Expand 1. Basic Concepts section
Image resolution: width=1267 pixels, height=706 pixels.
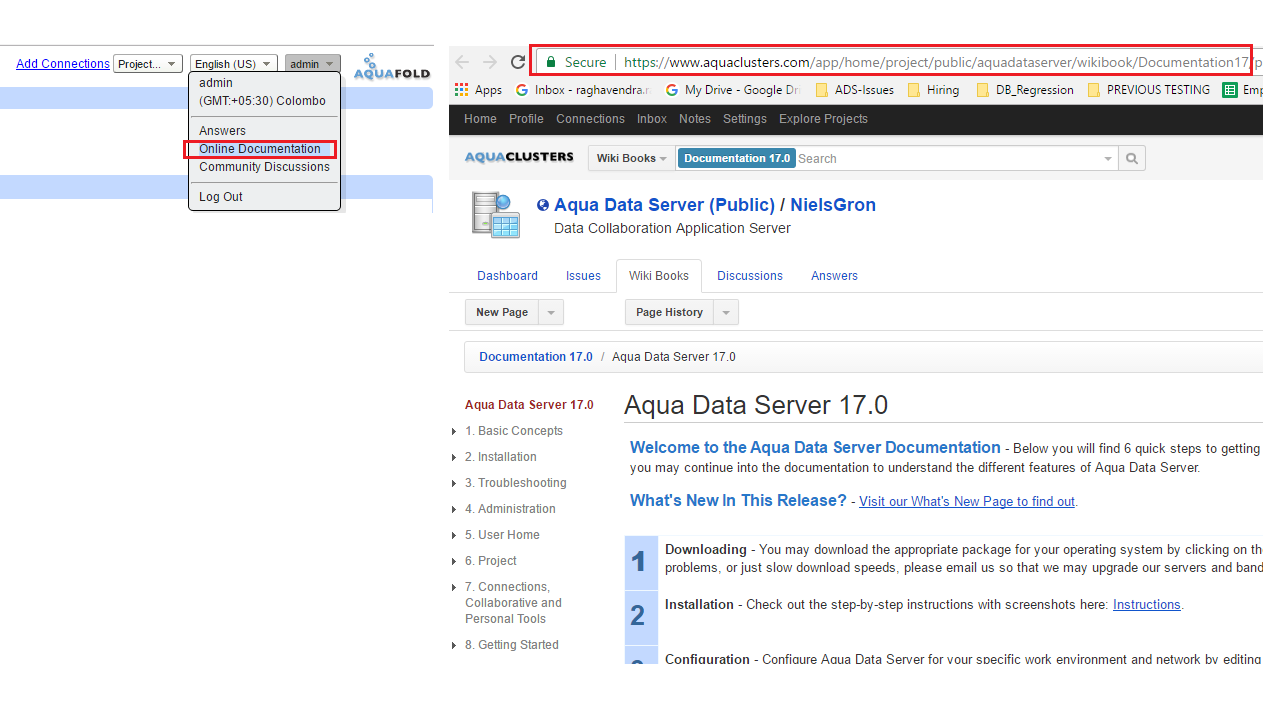tap(454, 432)
